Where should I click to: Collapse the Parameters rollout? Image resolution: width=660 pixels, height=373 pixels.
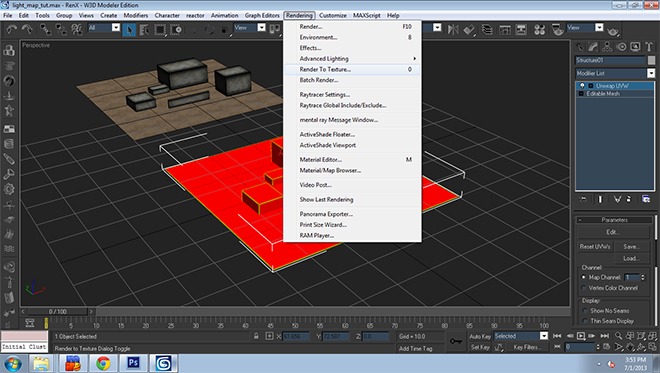point(580,220)
